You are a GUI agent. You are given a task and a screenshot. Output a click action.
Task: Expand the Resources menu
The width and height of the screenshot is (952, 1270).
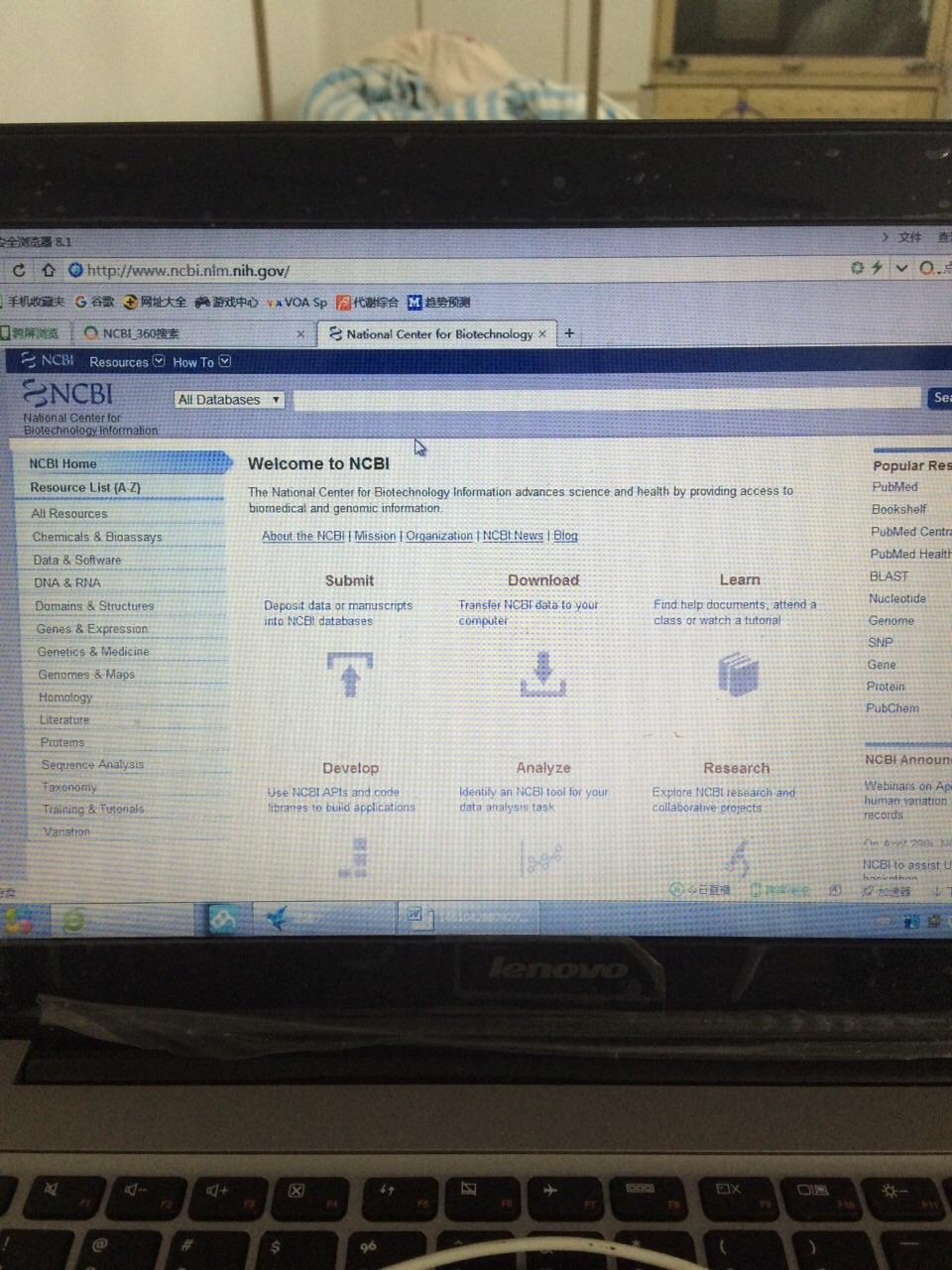point(126,362)
